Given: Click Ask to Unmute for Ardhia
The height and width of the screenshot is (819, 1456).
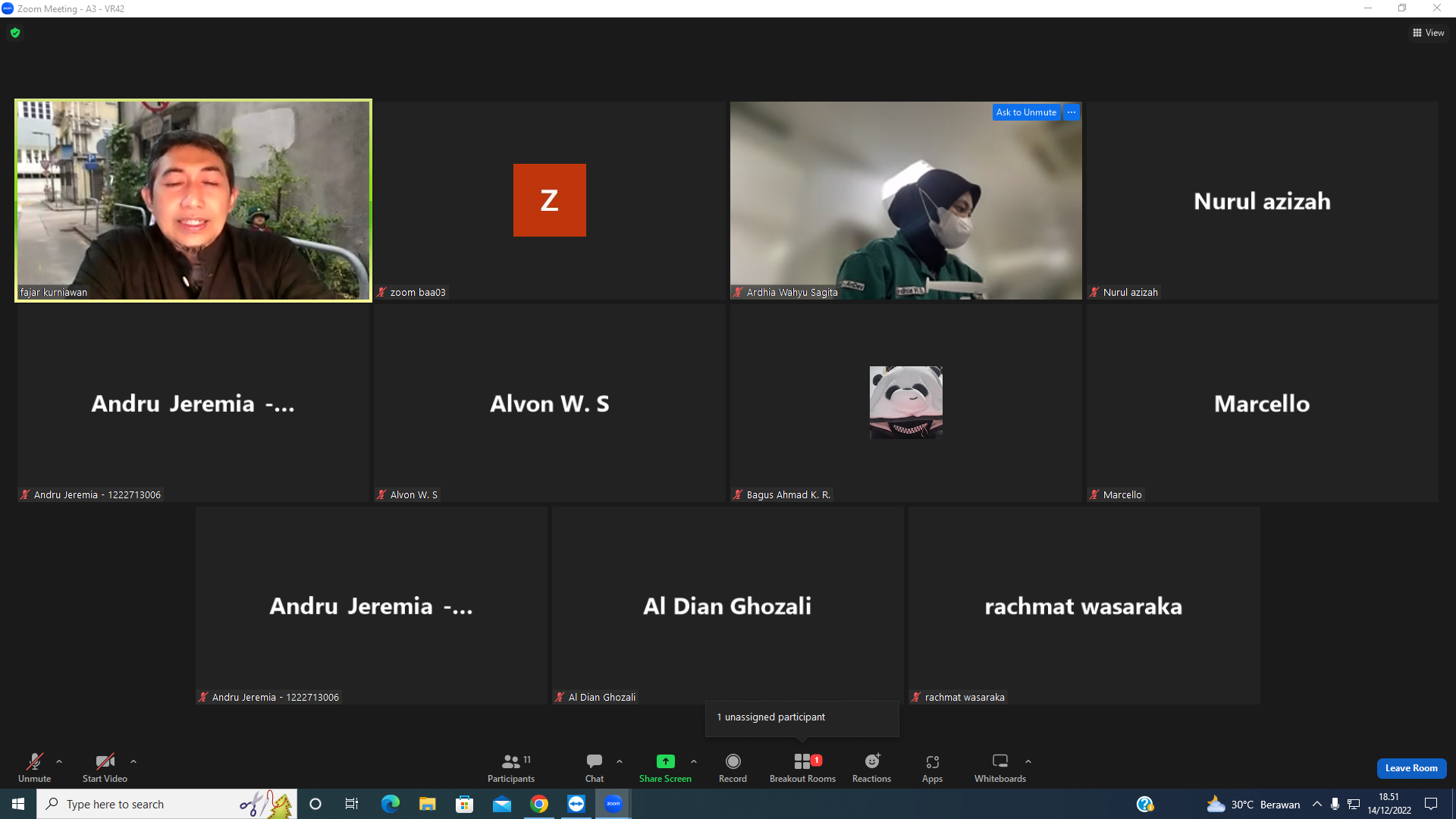Looking at the screenshot, I should (x=1026, y=112).
